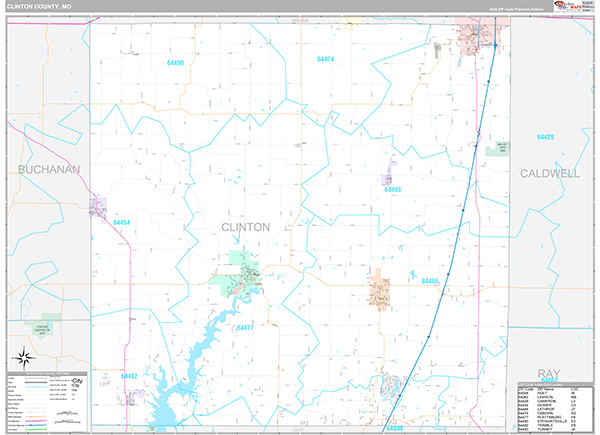The width and height of the screenshot is (600, 435).
Task: Select the 64454 ZIP code label
Action: click(122, 222)
